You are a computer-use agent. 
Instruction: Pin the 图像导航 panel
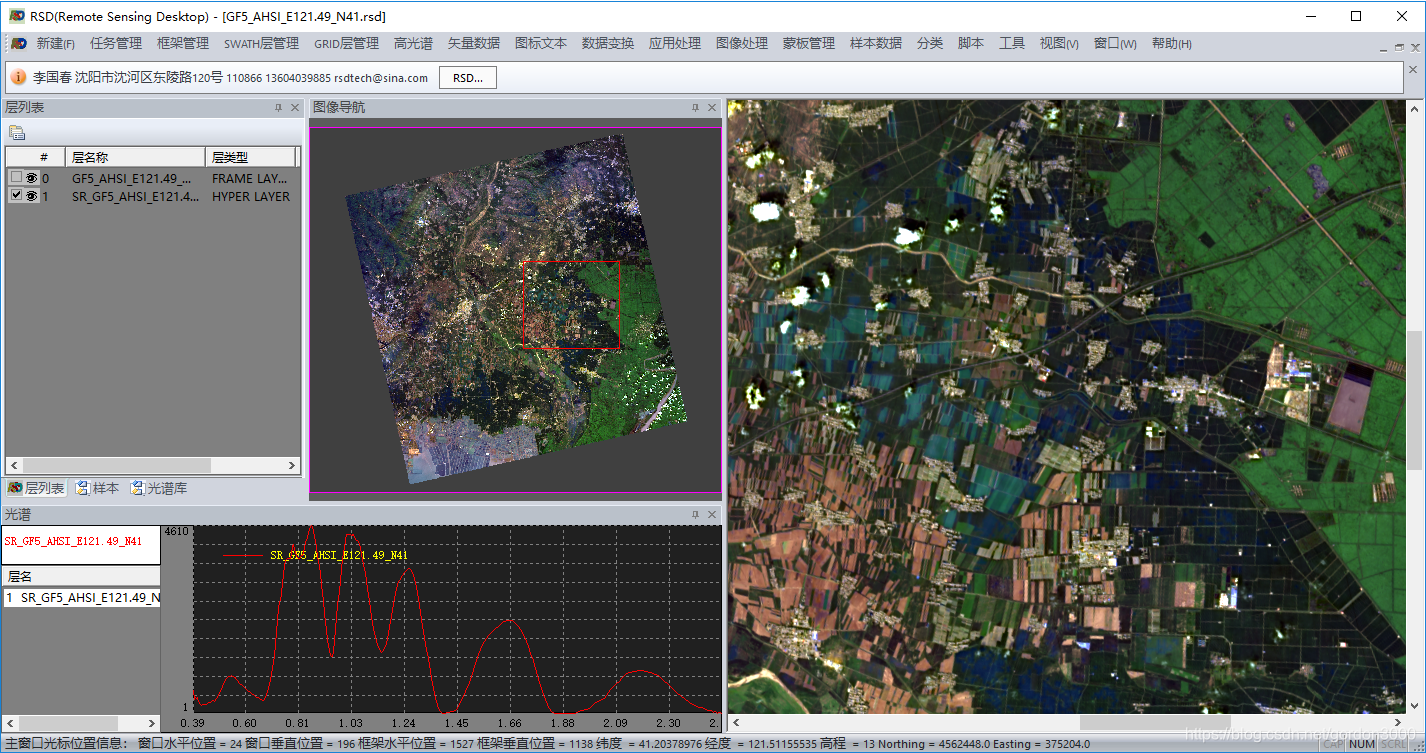tap(696, 108)
